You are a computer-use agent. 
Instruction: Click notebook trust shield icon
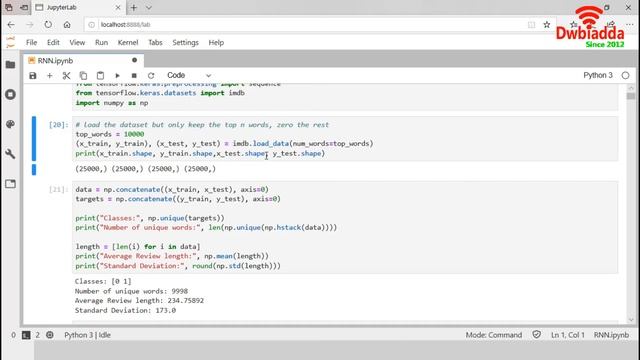point(536,335)
